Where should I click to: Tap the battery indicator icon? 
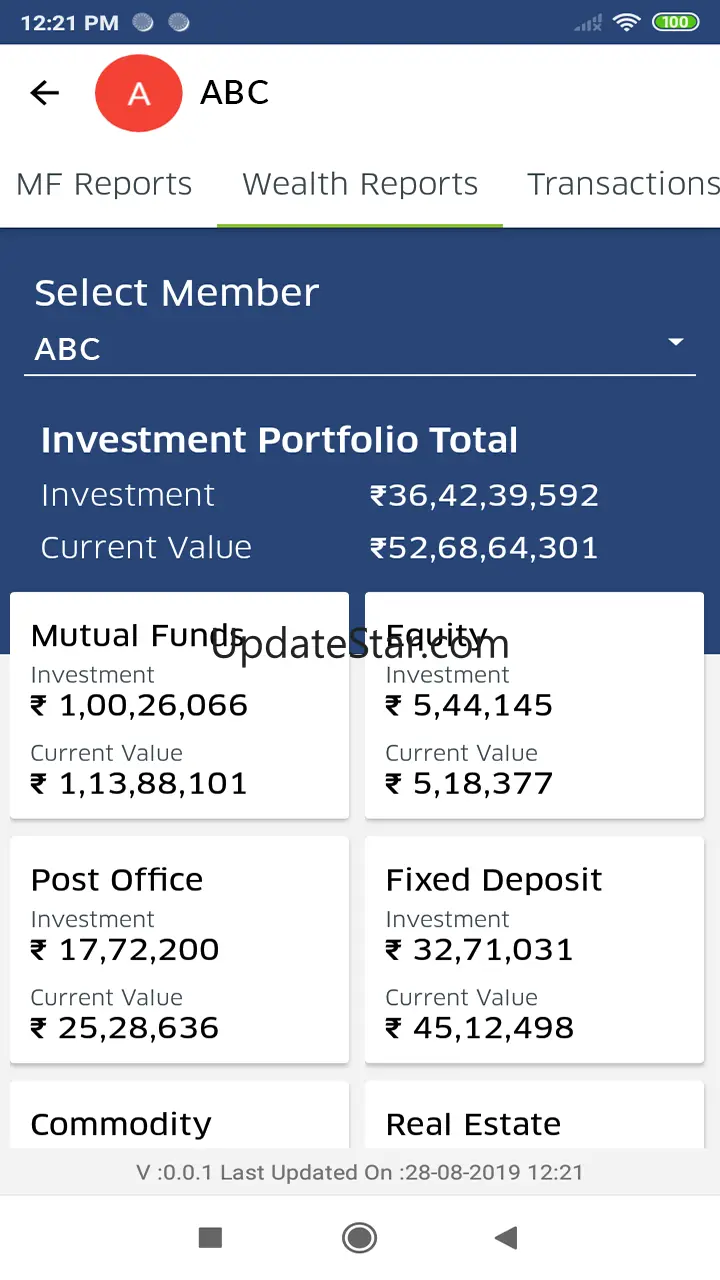[675, 22]
